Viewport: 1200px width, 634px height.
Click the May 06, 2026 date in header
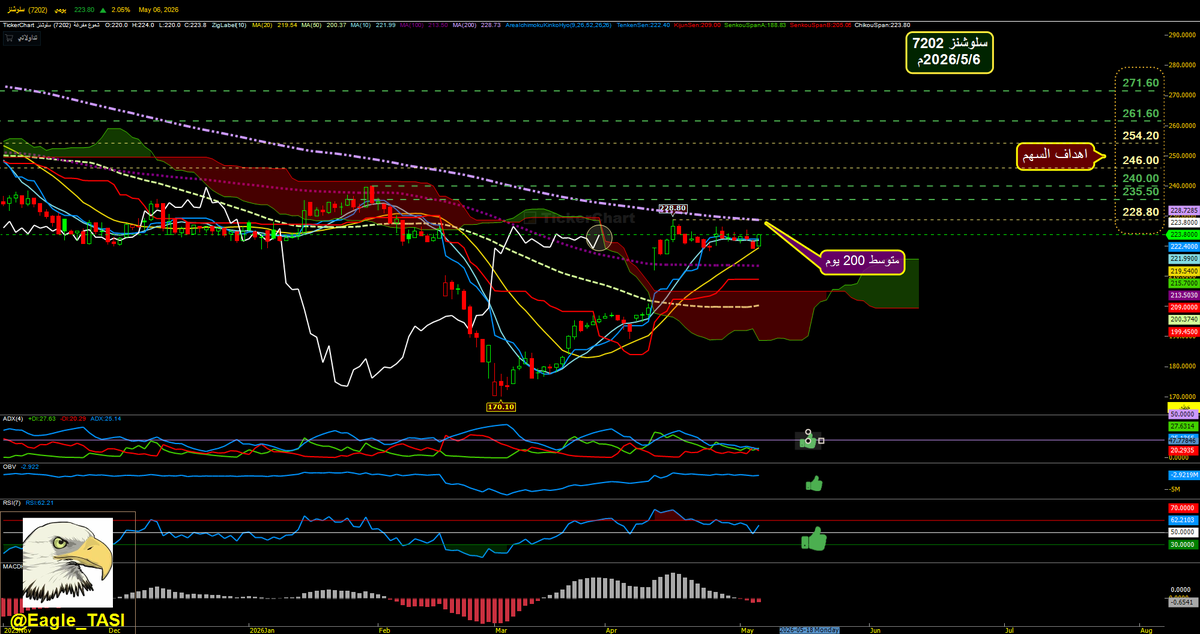(x=158, y=9)
